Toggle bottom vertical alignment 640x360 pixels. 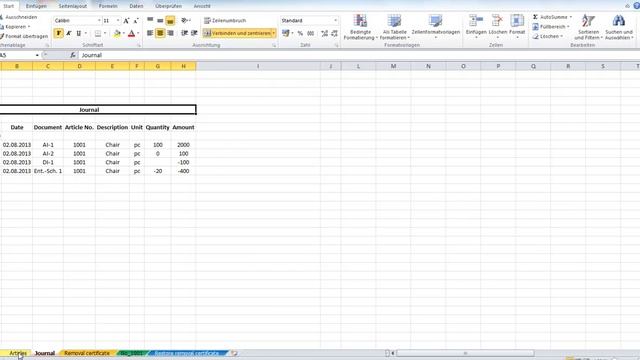(170, 20)
